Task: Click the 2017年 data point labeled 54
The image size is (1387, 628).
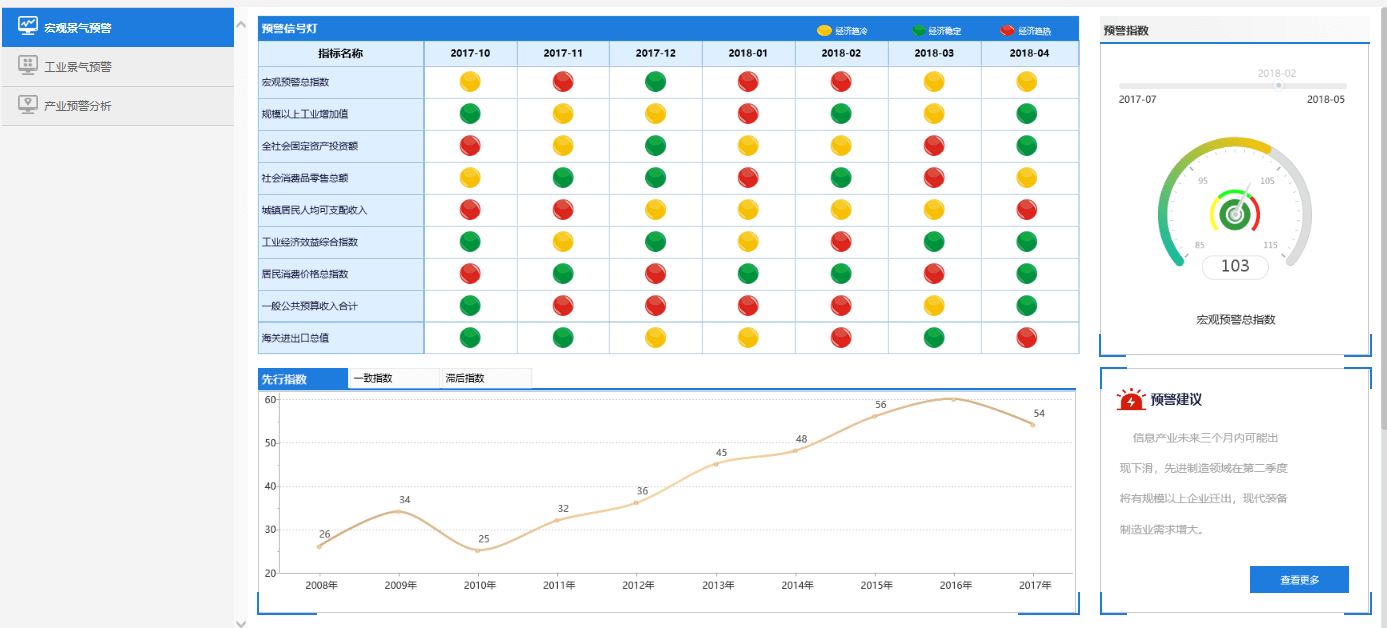Action: click(x=1033, y=424)
